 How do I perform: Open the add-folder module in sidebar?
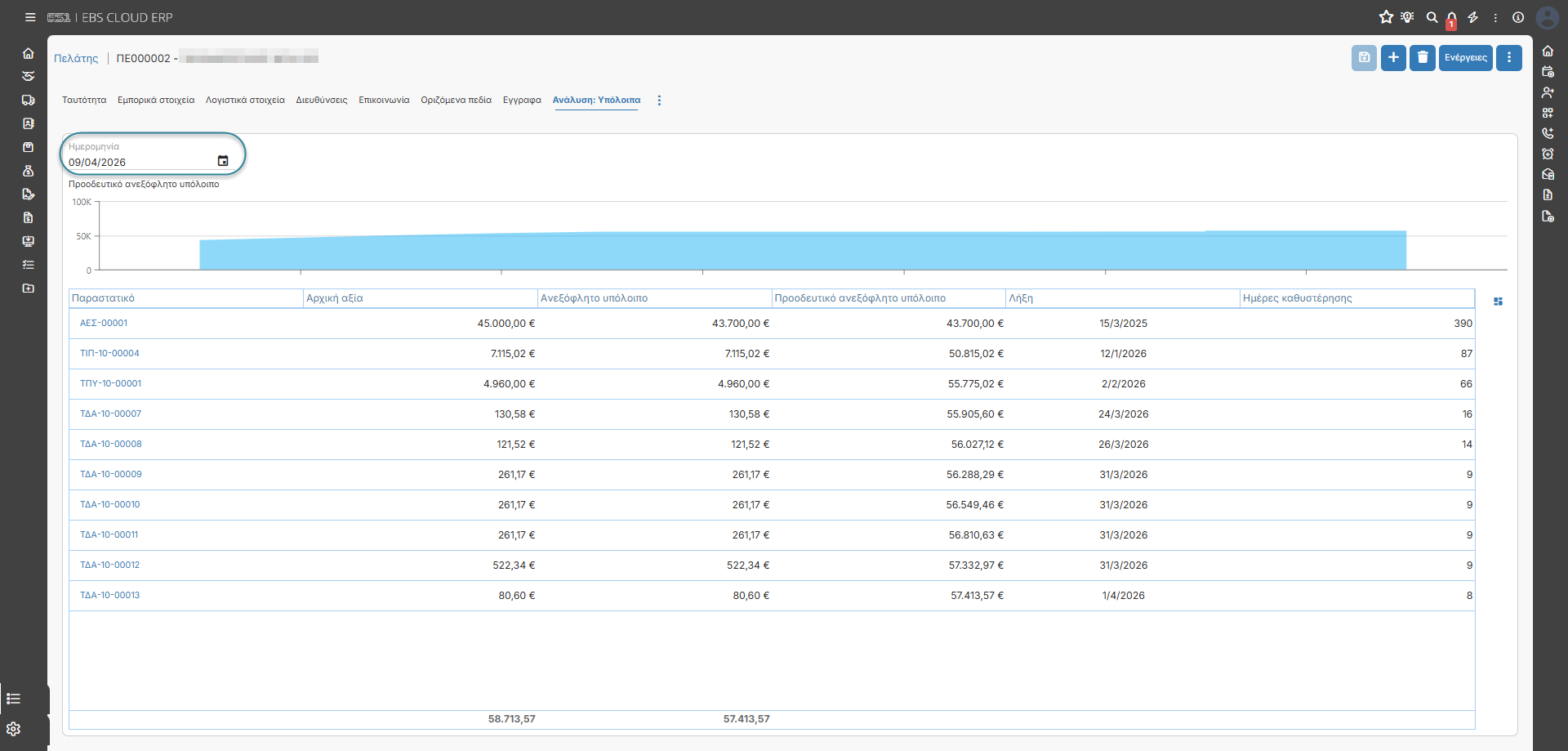(29, 288)
